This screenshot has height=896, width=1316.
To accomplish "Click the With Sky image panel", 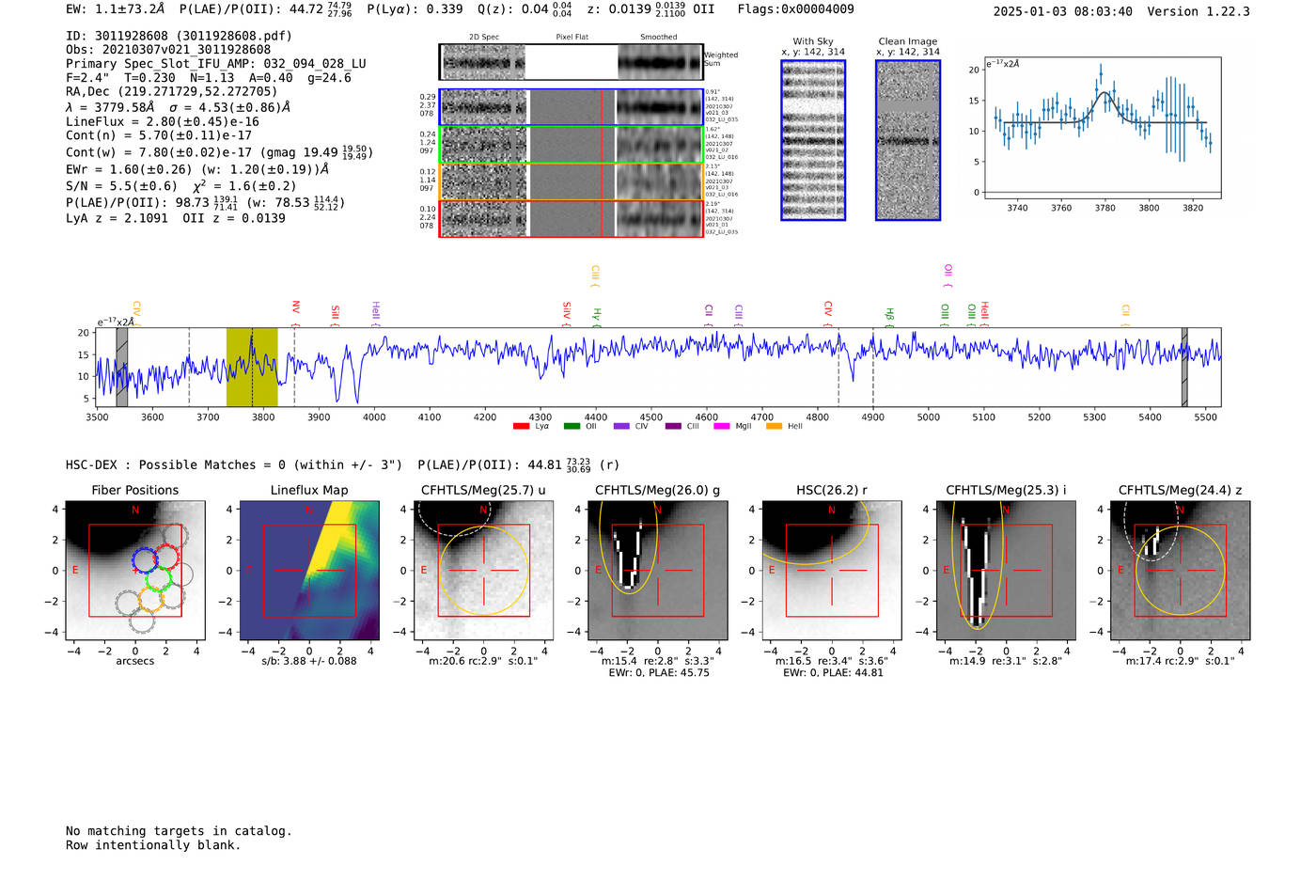I will pyautogui.click(x=813, y=140).
